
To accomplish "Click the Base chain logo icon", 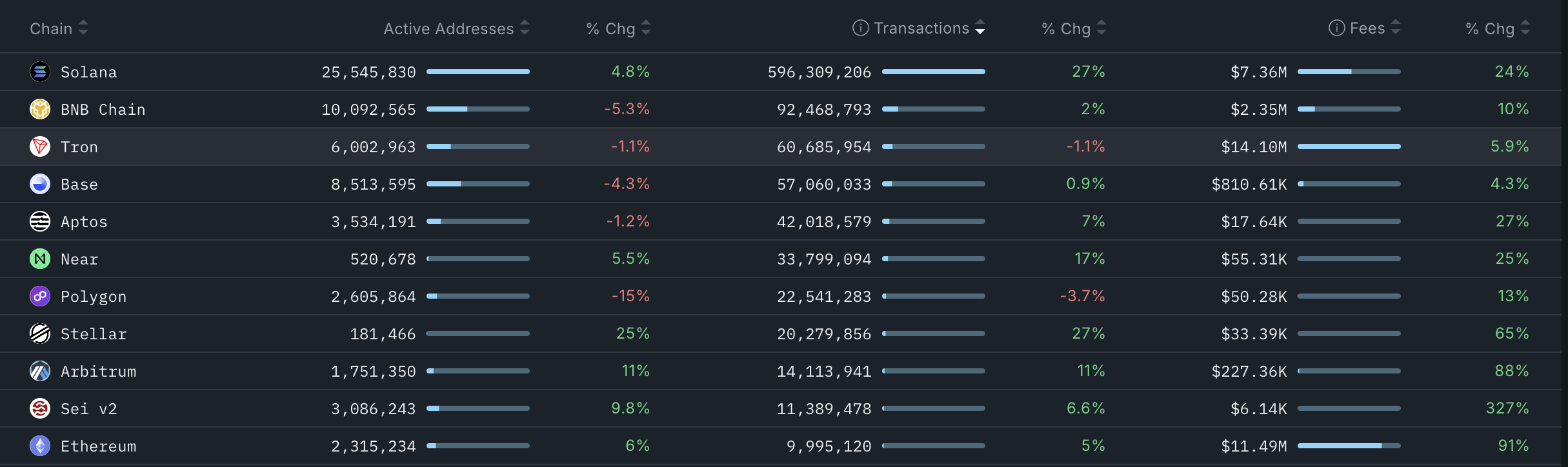I will pos(40,184).
